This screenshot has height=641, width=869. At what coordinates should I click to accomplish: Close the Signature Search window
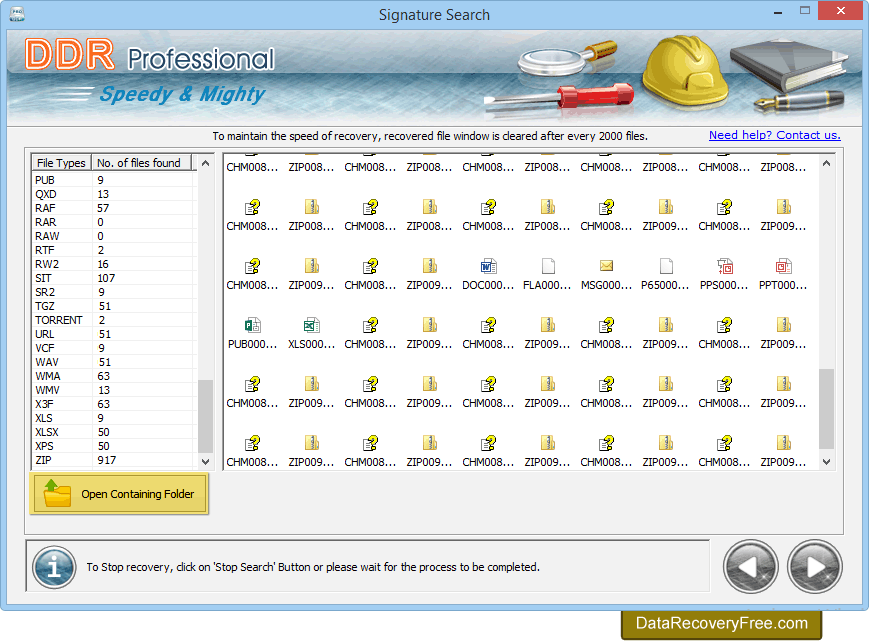pyautogui.click(x=841, y=11)
